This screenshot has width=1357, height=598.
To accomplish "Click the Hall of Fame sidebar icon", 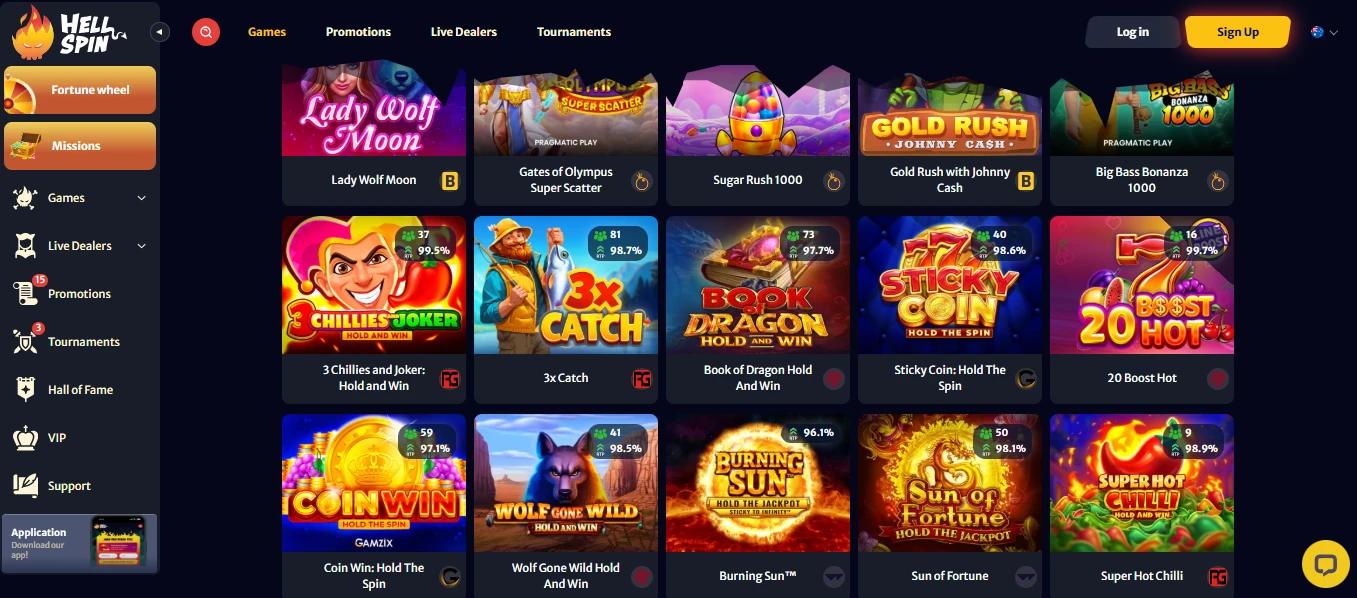I will pos(26,390).
